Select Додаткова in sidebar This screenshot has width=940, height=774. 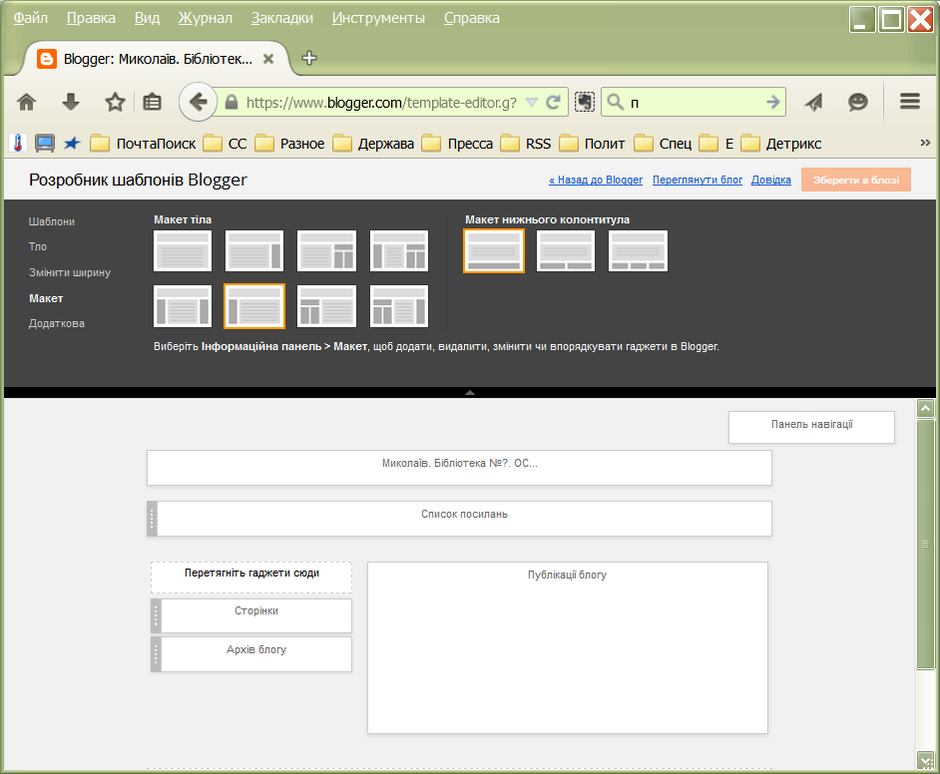pyautogui.click(x=56, y=323)
